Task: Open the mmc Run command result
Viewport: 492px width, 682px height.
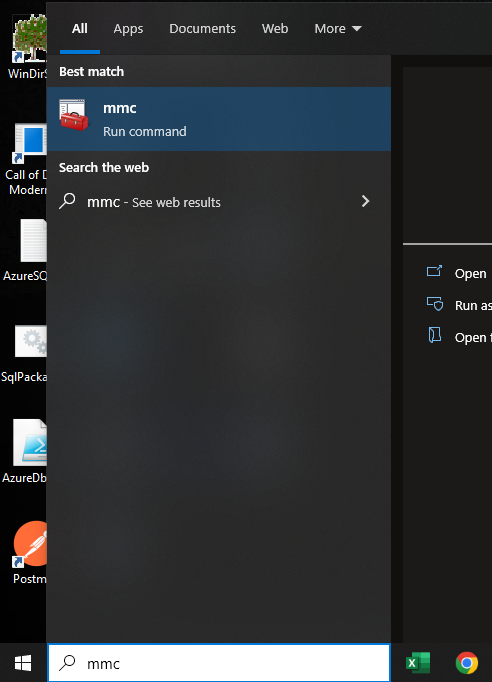Action: (218, 119)
